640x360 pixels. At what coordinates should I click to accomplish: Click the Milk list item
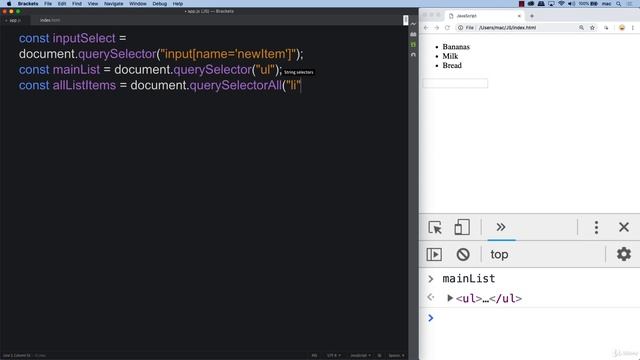450,56
